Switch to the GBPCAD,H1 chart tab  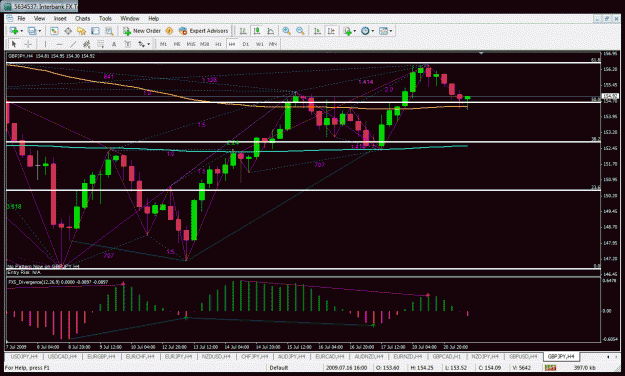click(447, 356)
